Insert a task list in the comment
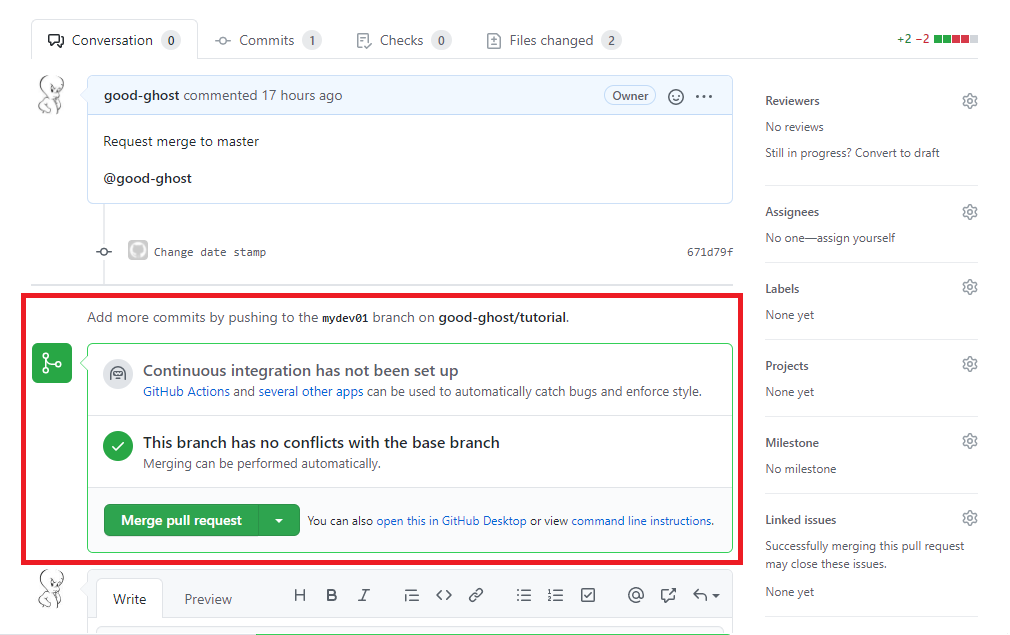Screen dimensions: 1010x635 [x=587, y=595]
